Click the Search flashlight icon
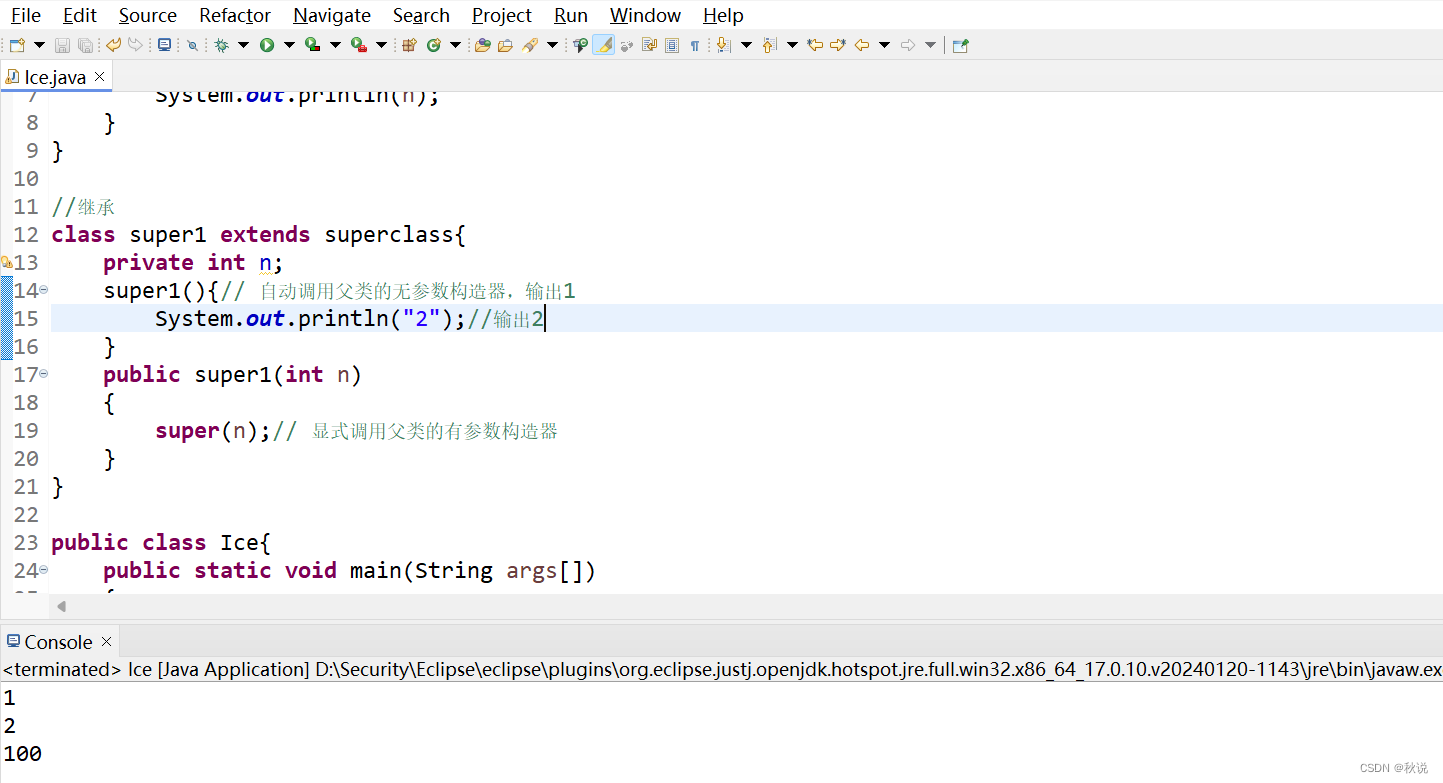The width and height of the screenshot is (1443, 783). (530, 45)
